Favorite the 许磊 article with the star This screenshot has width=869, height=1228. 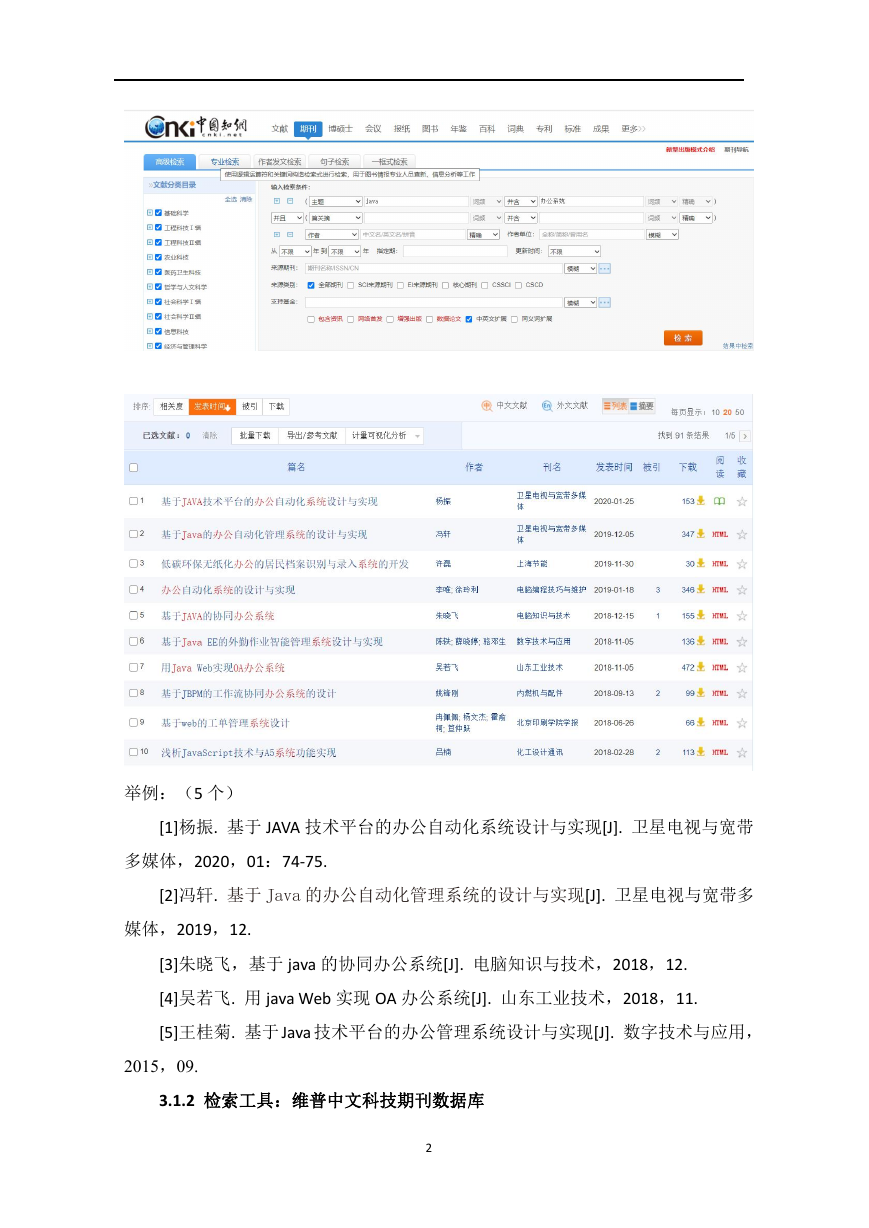742,564
